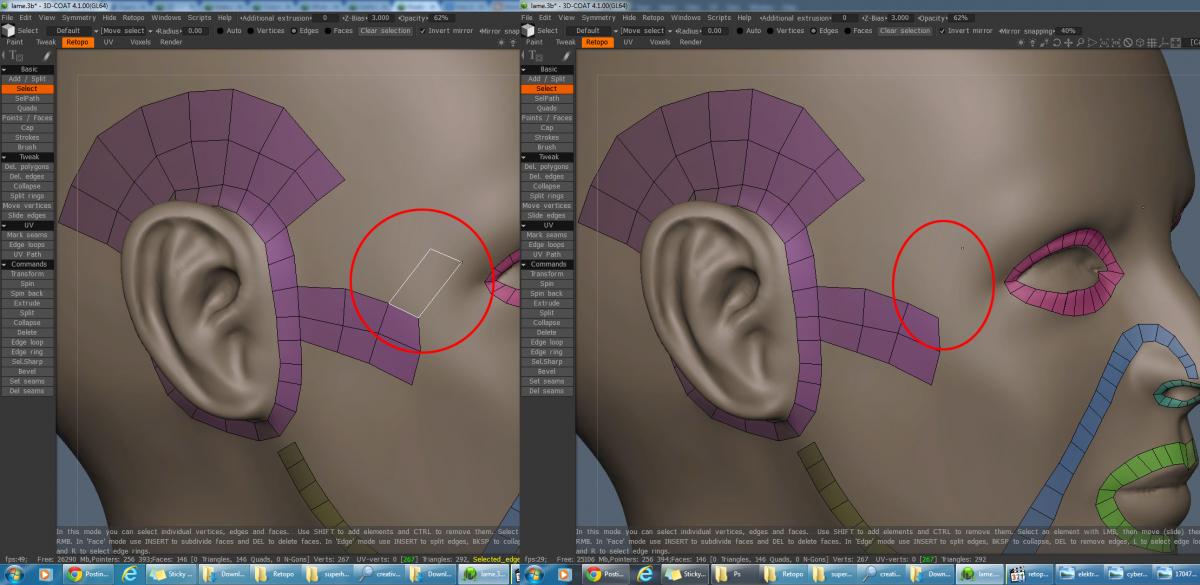
Task: Adjust Mirror snapping slider in right window
Action: click(1040, 31)
